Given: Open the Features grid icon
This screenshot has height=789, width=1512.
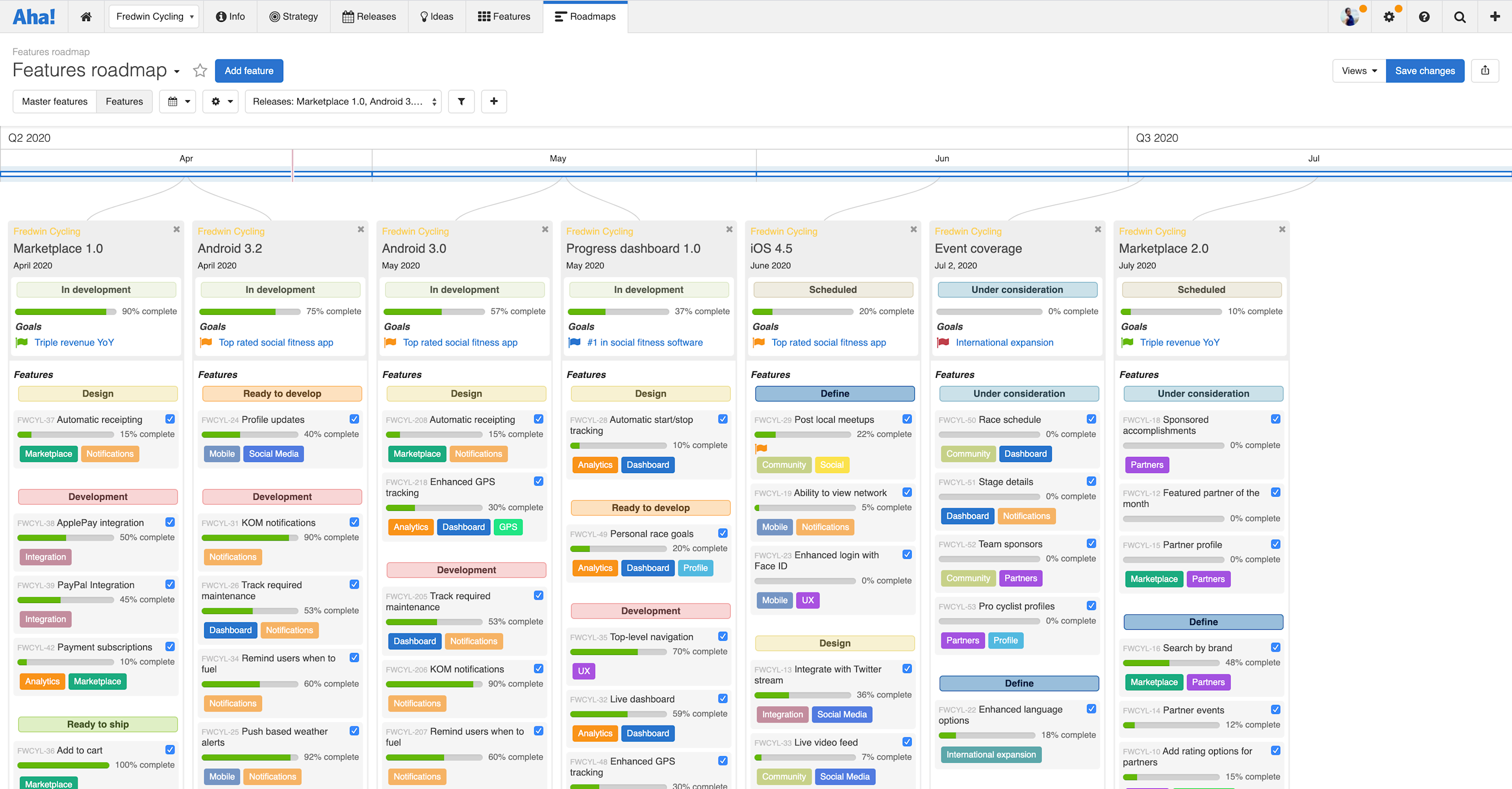Looking at the screenshot, I should click(484, 17).
